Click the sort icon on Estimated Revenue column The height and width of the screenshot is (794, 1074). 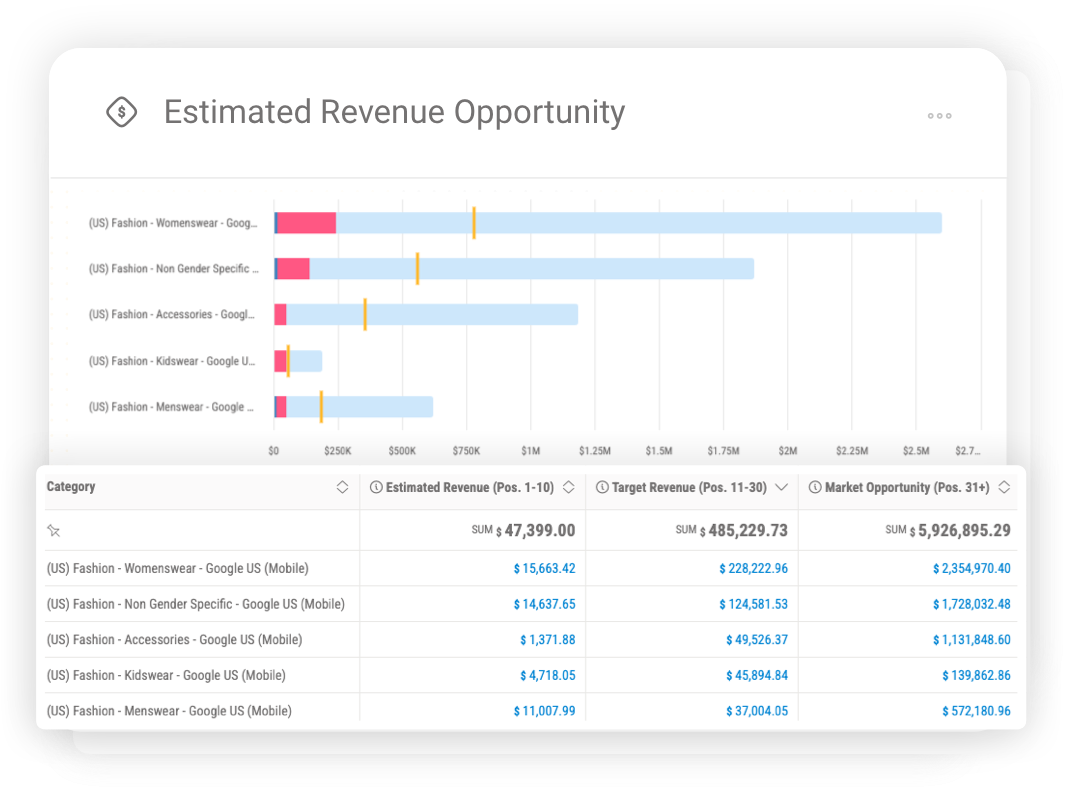coord(568,487)
